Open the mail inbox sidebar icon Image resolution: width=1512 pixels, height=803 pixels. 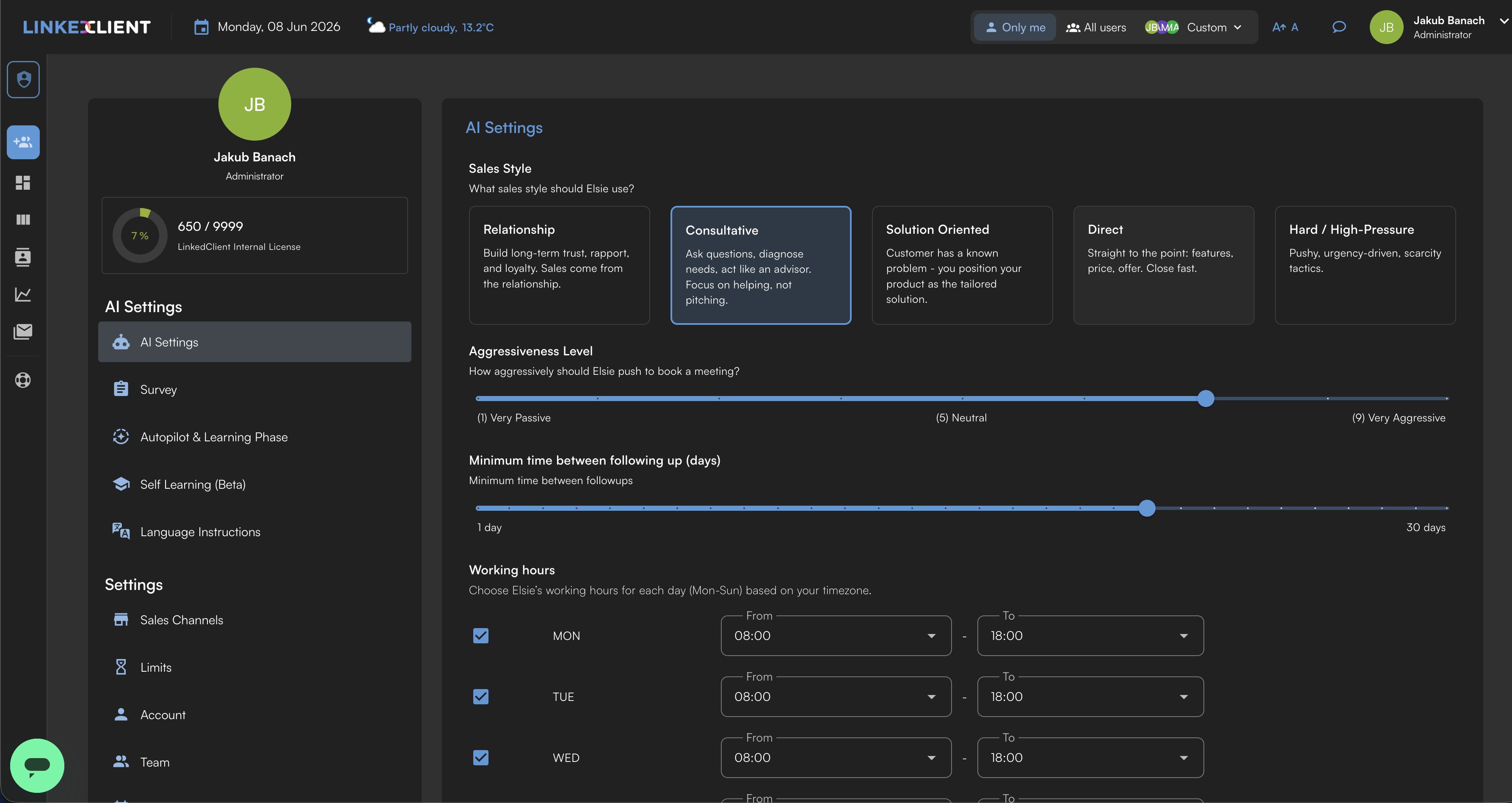(x=23, y=332)
